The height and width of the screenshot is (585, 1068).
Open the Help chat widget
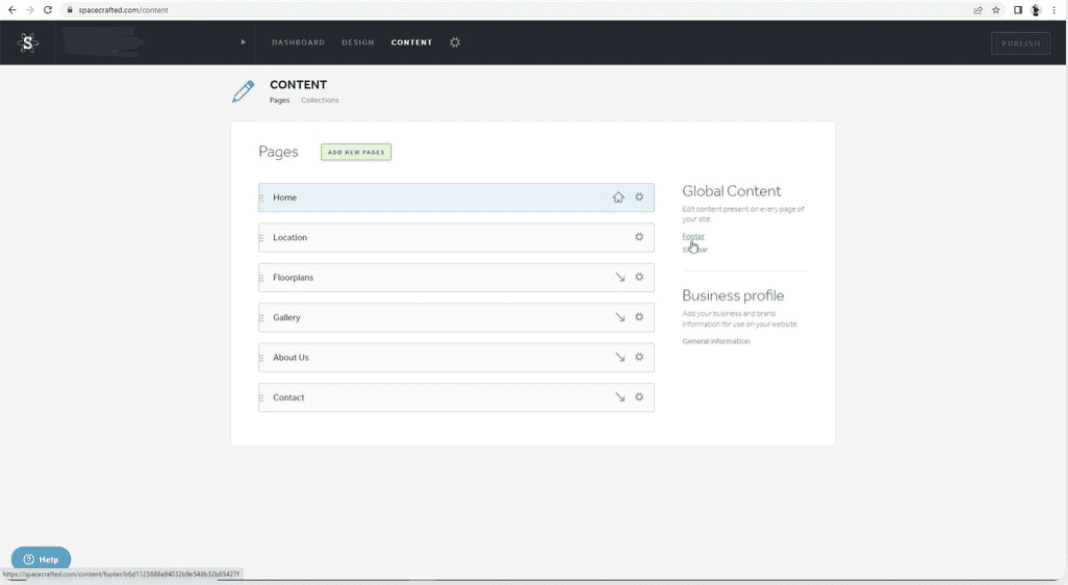click(x=41, y=559)
